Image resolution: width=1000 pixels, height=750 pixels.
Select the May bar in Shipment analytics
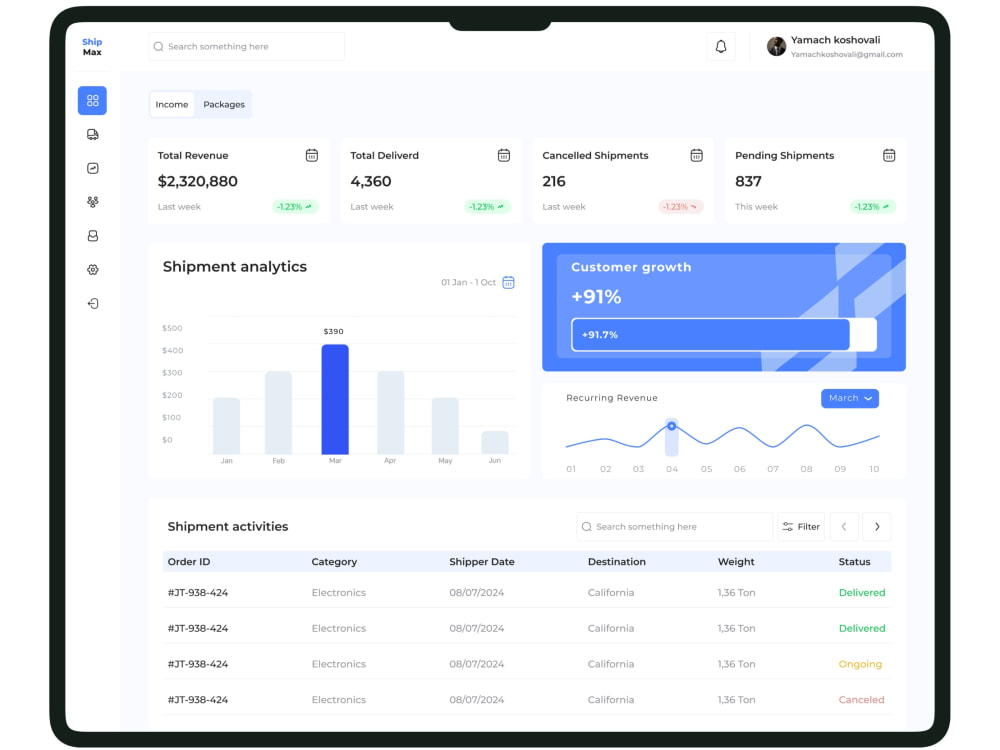pyautogui.click(x=445, y=426)
